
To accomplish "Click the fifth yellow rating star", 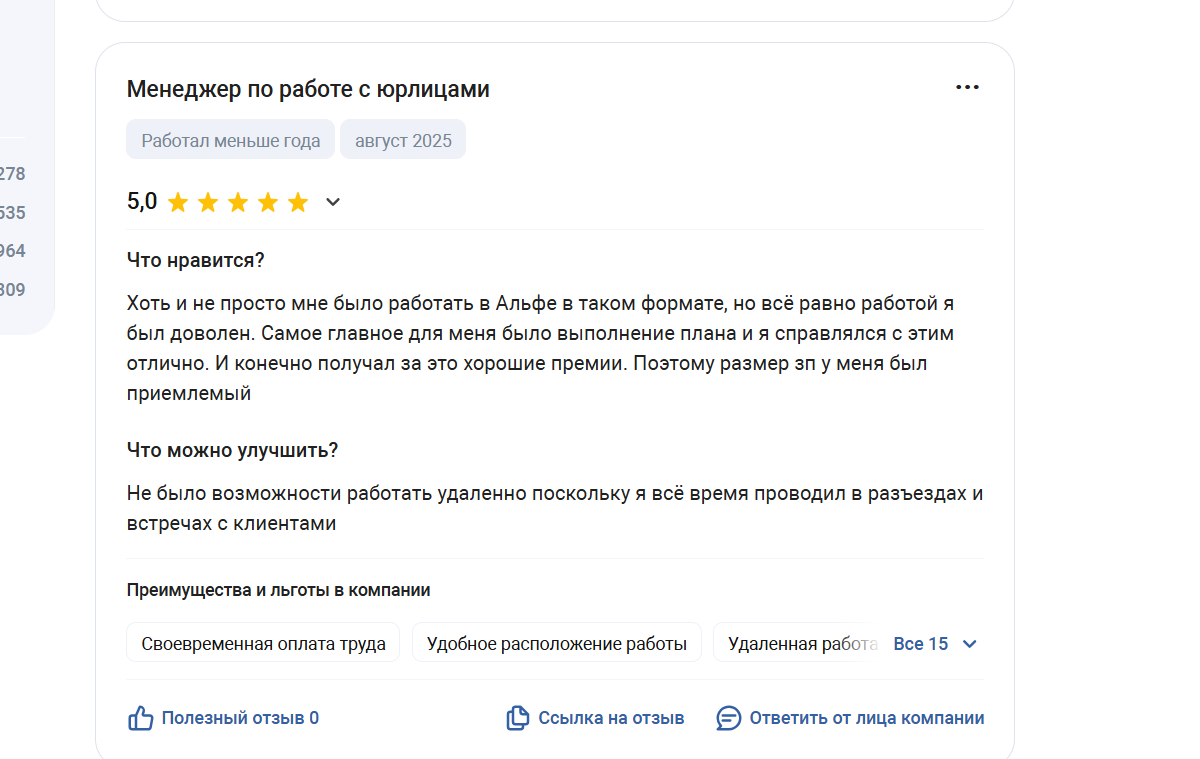I will (x=298, y=203).
